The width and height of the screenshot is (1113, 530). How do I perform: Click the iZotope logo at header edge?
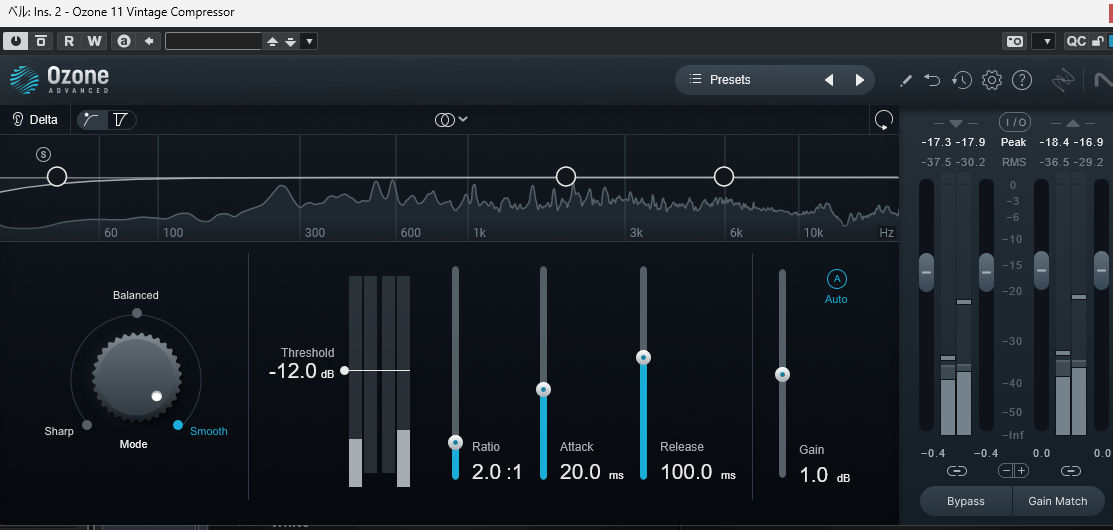[1102, 79]
